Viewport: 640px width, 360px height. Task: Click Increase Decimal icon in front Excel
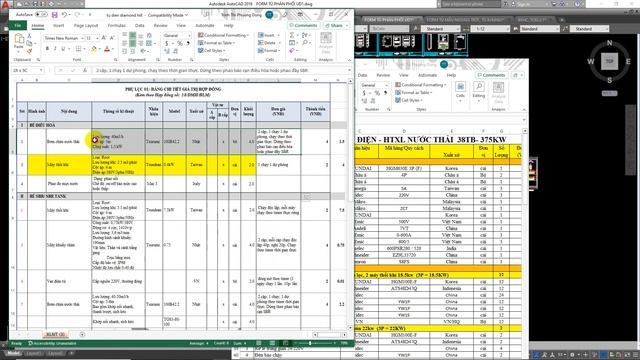click(167, 51)
